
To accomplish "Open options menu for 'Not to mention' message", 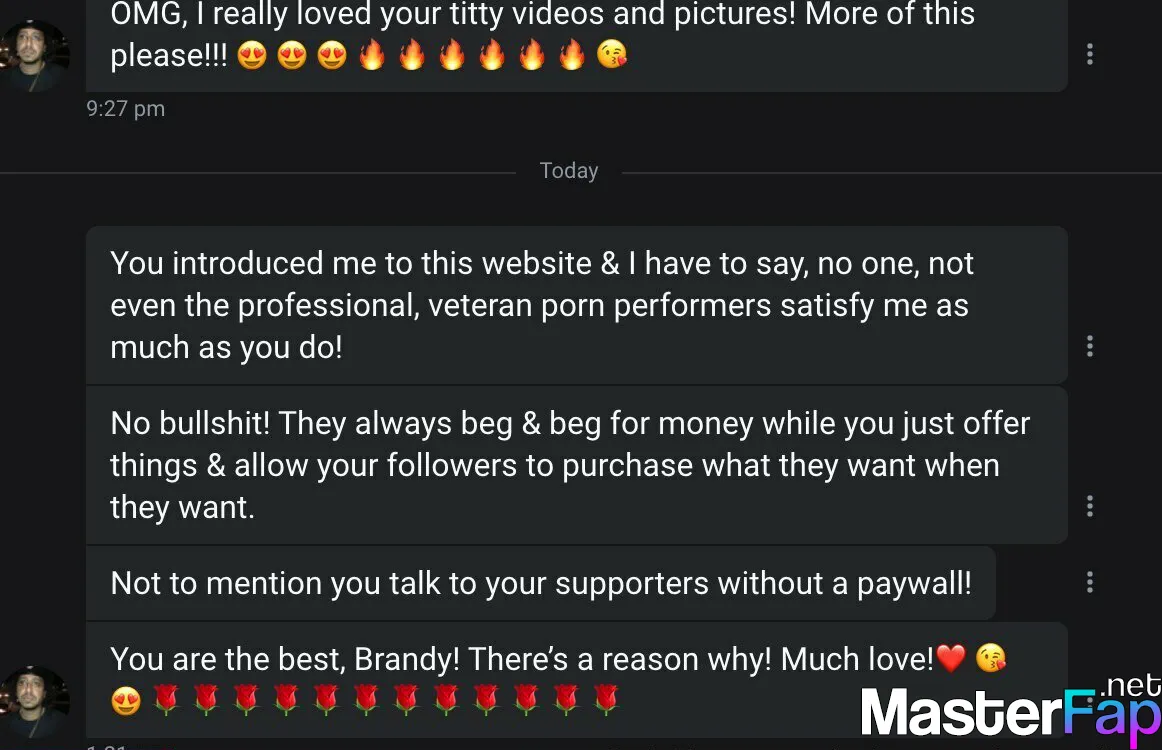I will [1089, 583].
